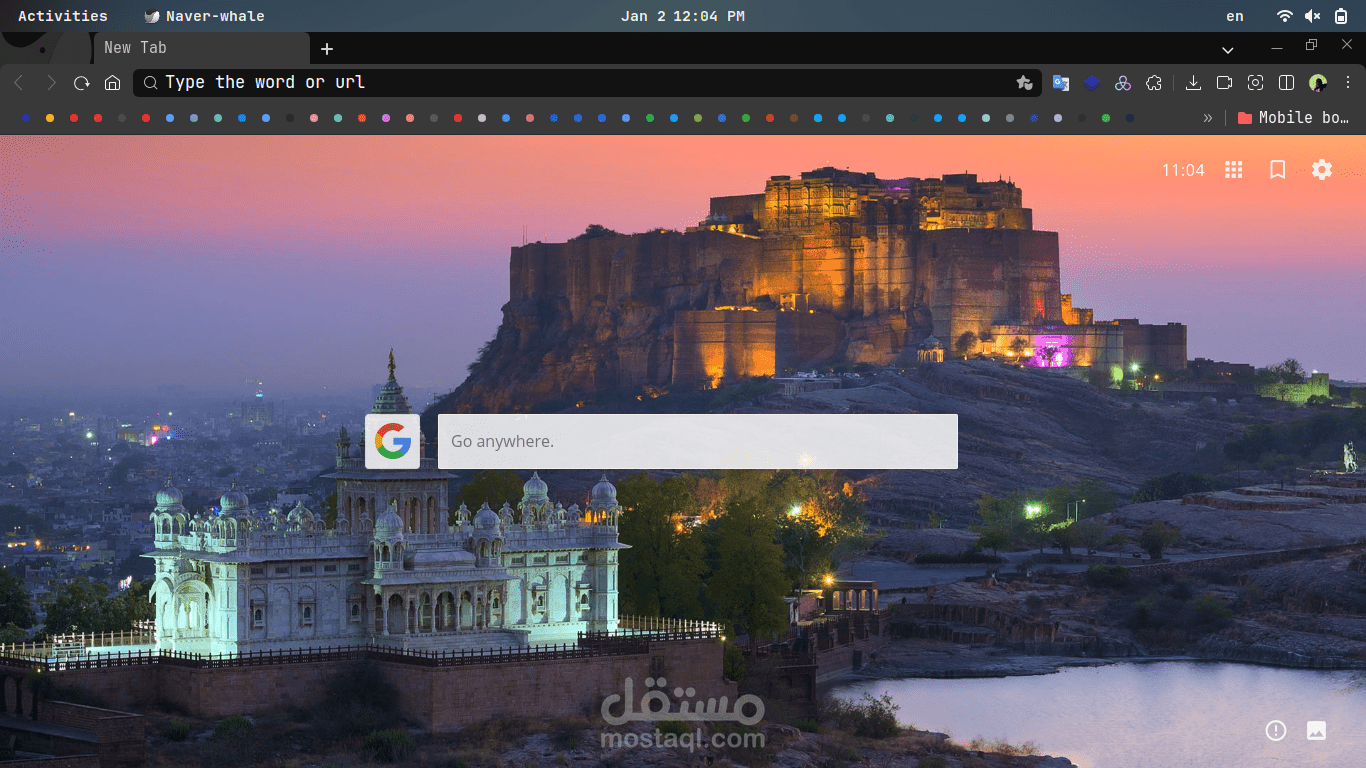Open the Activities menu
Viewport: 1366px width, 768px height.
[x=62, y=15]
